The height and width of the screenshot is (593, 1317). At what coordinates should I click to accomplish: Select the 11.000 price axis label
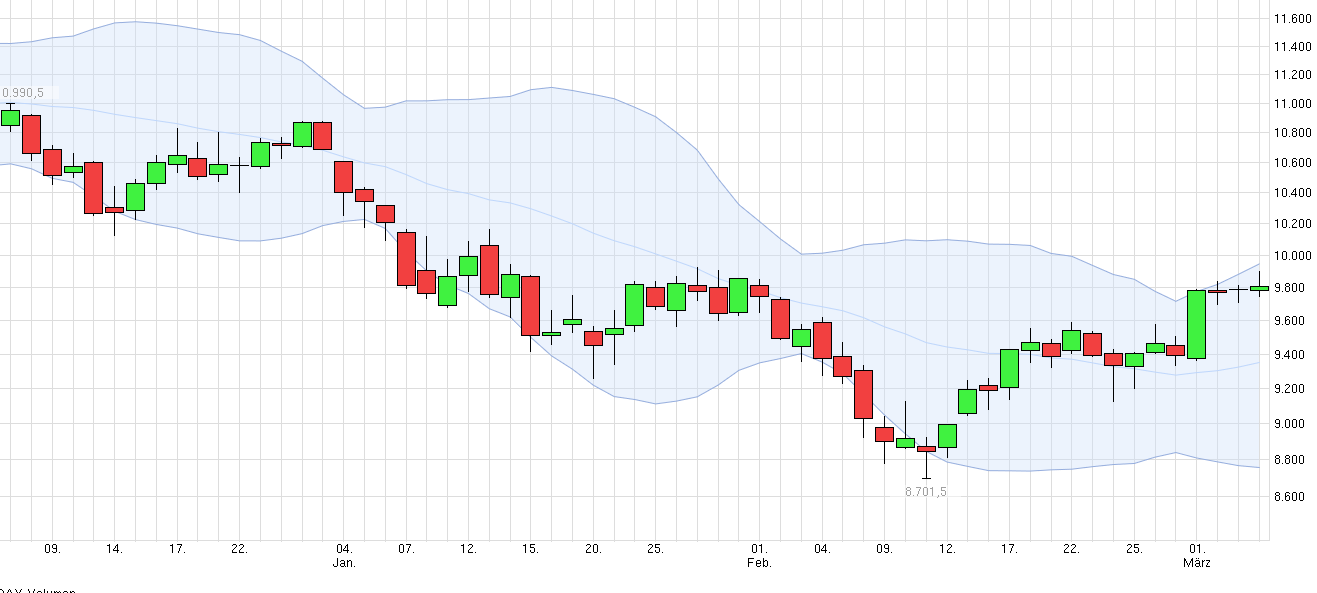pyautogui.click(x=1292, y=104)
